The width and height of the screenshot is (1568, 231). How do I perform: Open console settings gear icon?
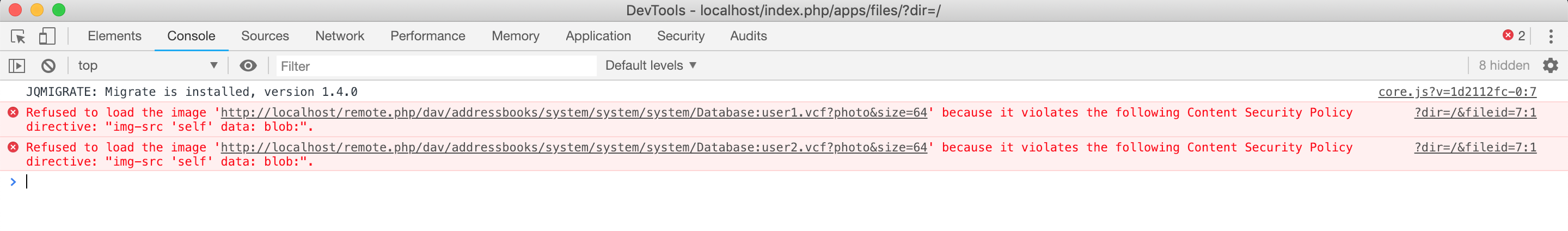(1551, 66)
